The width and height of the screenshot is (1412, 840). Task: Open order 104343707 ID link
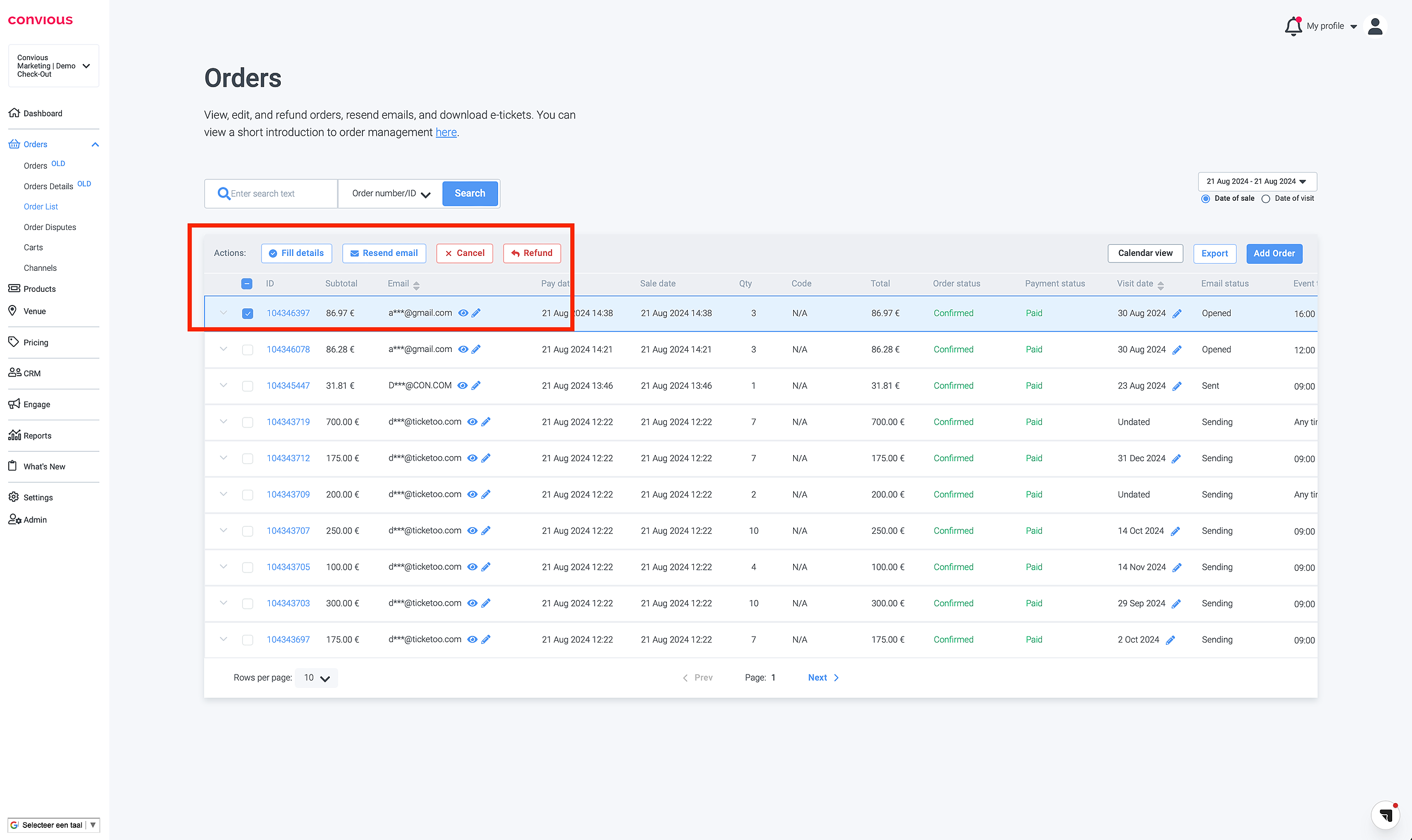[x=288, y=531]
